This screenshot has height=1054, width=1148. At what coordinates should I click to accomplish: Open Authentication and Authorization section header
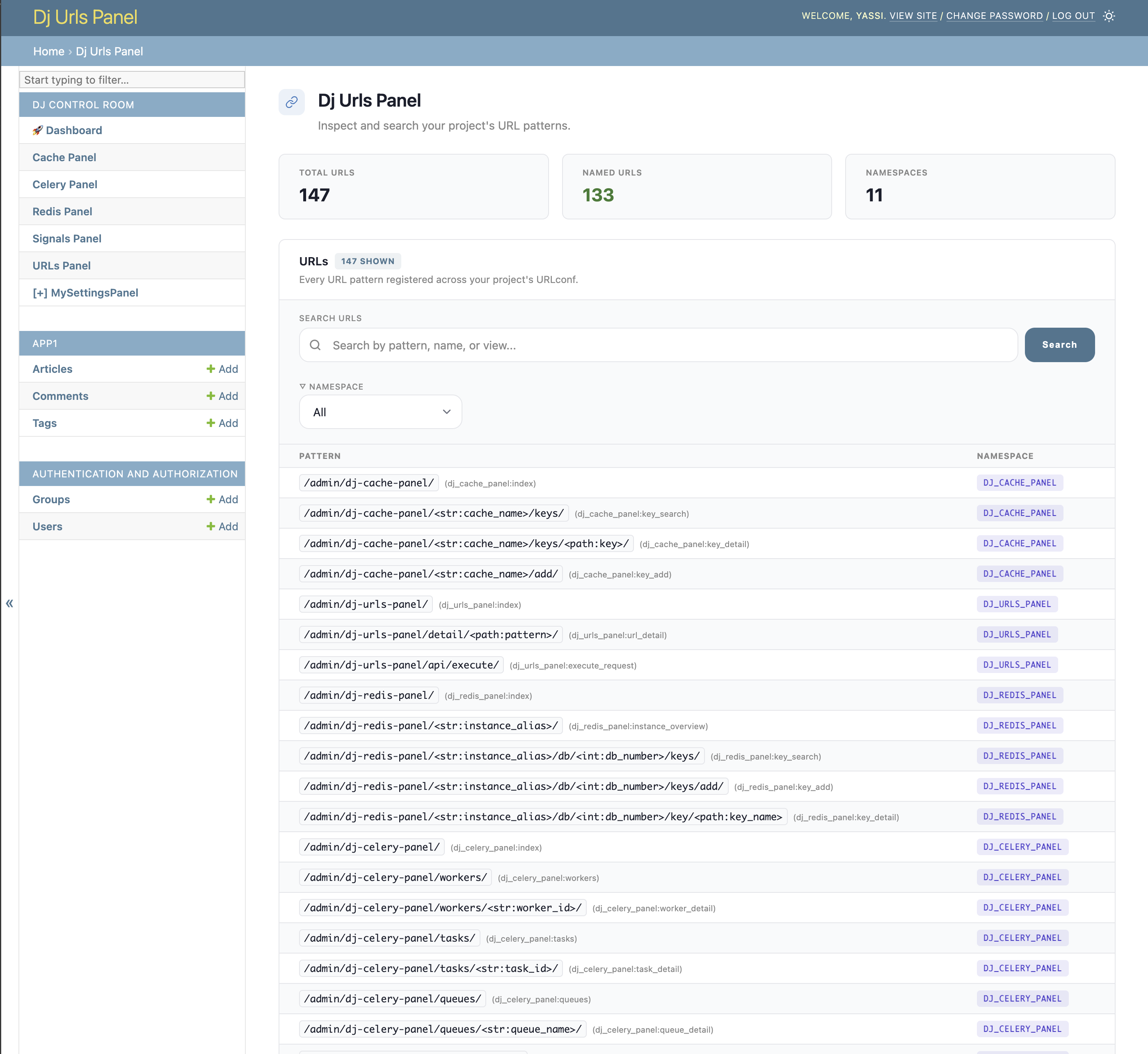(135, 474)
